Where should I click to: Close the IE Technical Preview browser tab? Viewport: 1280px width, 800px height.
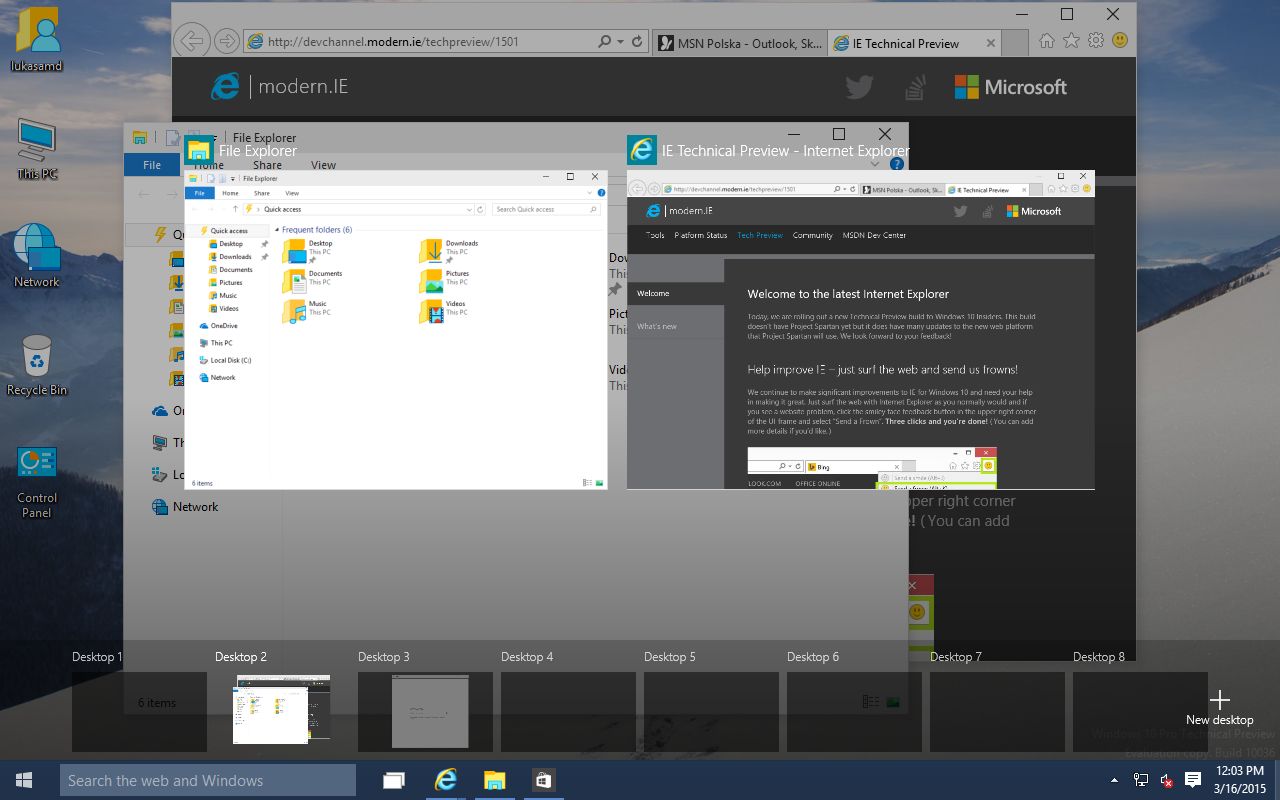pyautogui.click(x=991, y=43)
